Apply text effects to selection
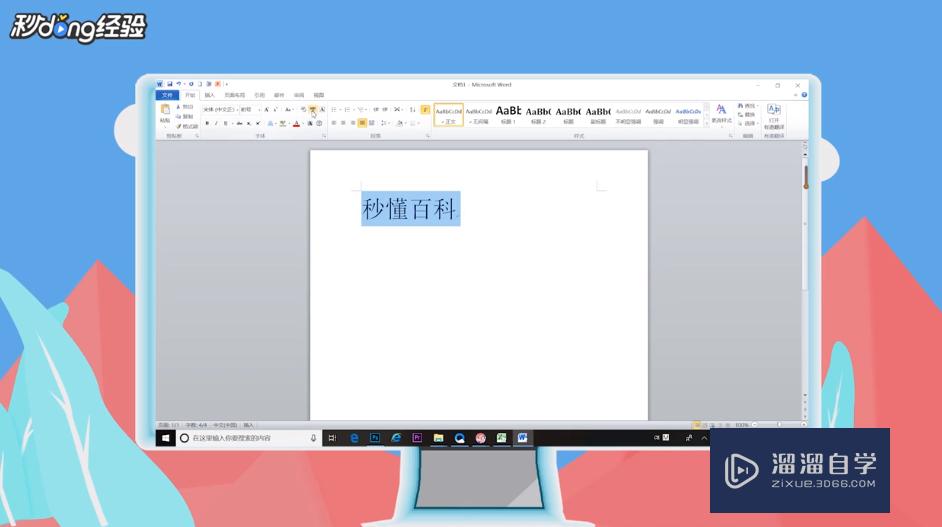This screenshot has width=942, height=527. click(x=272, y=123)
